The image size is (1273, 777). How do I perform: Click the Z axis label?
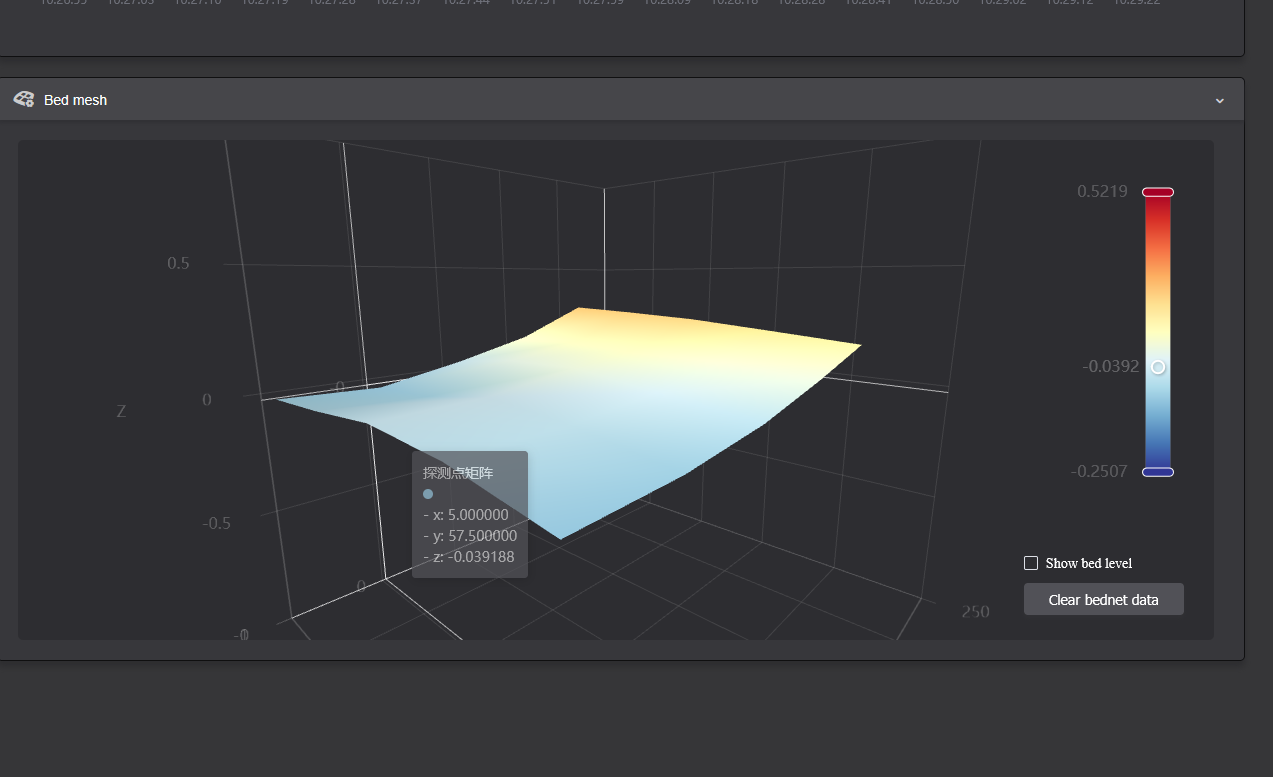121,411
